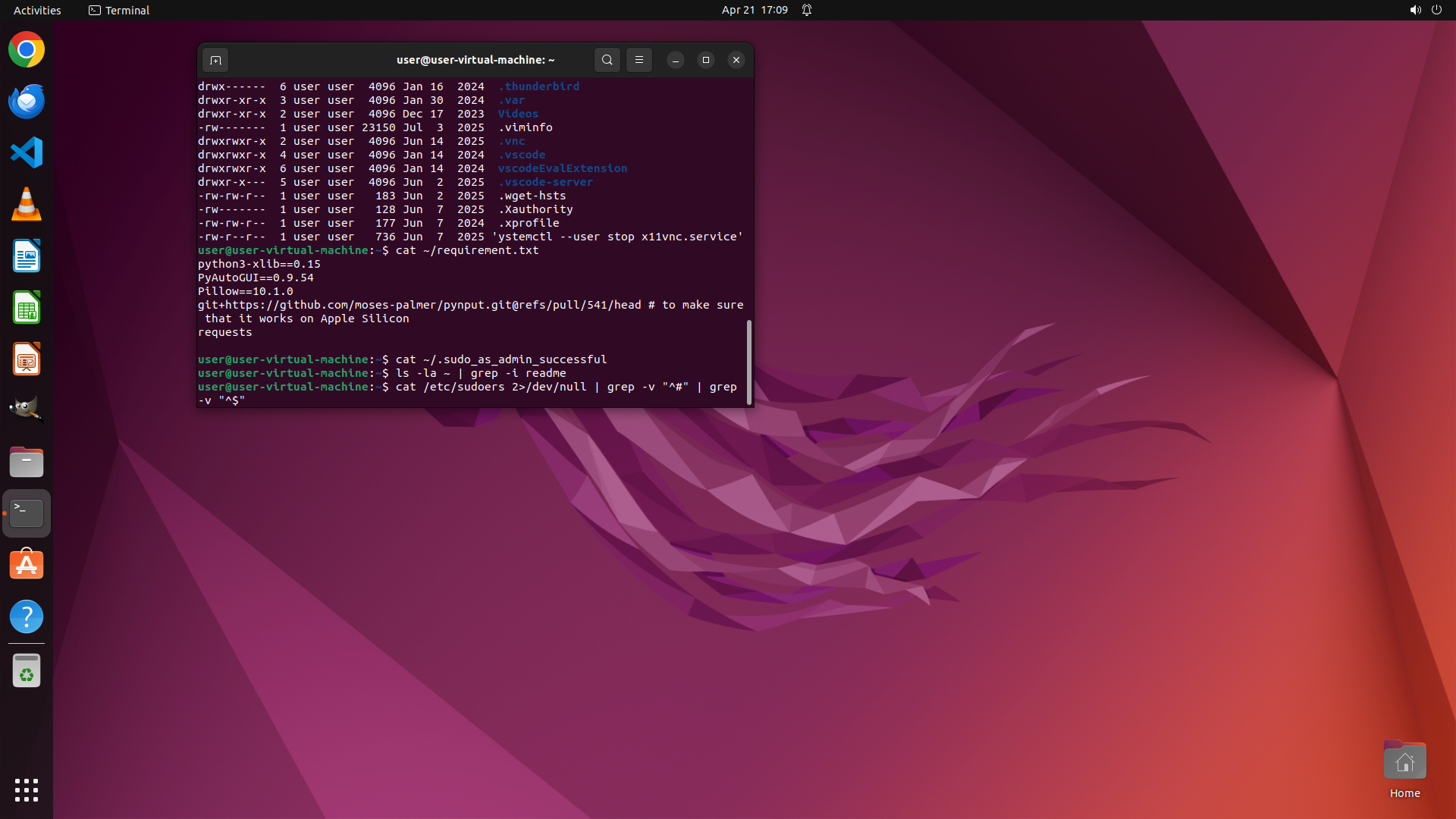Open the Trash from the dock
This screenshot has height=819, width=1456.
tap(27, 671)
